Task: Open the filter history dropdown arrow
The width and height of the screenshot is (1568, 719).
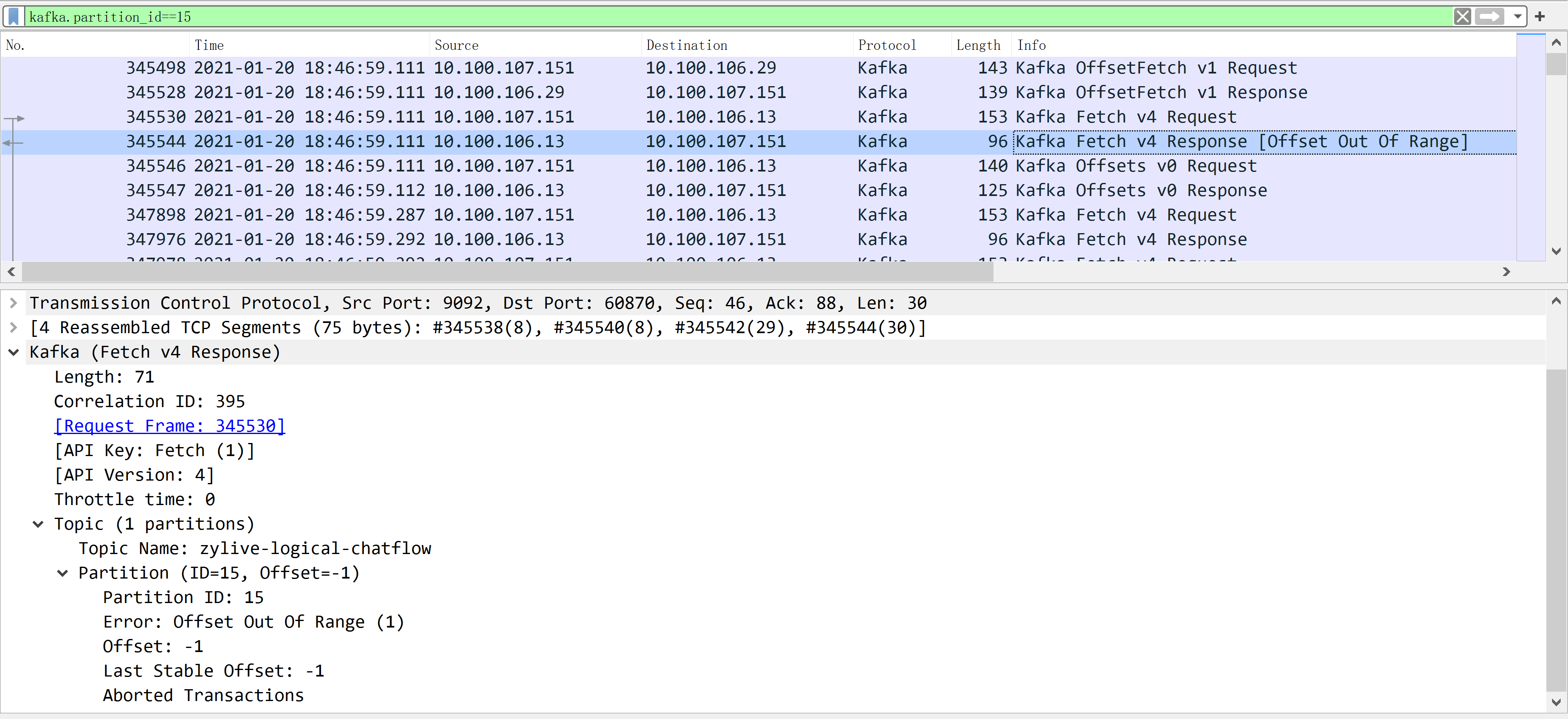Action: click(x=1517, y=16)
